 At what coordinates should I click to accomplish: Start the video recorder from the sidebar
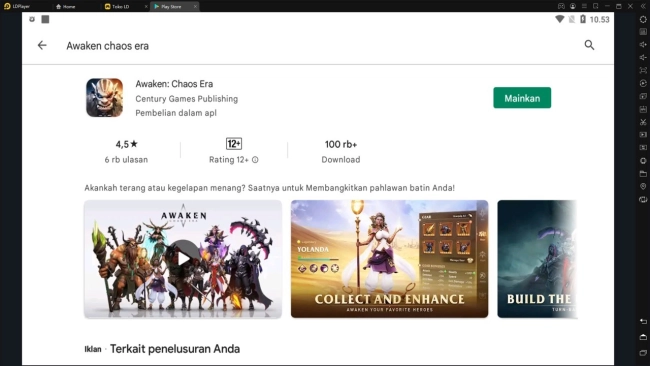click(x=643, y=135)
